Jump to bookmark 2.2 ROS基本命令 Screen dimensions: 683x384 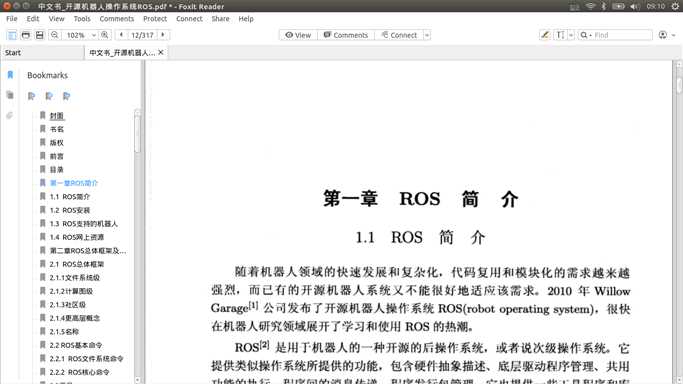pos(76,345)
